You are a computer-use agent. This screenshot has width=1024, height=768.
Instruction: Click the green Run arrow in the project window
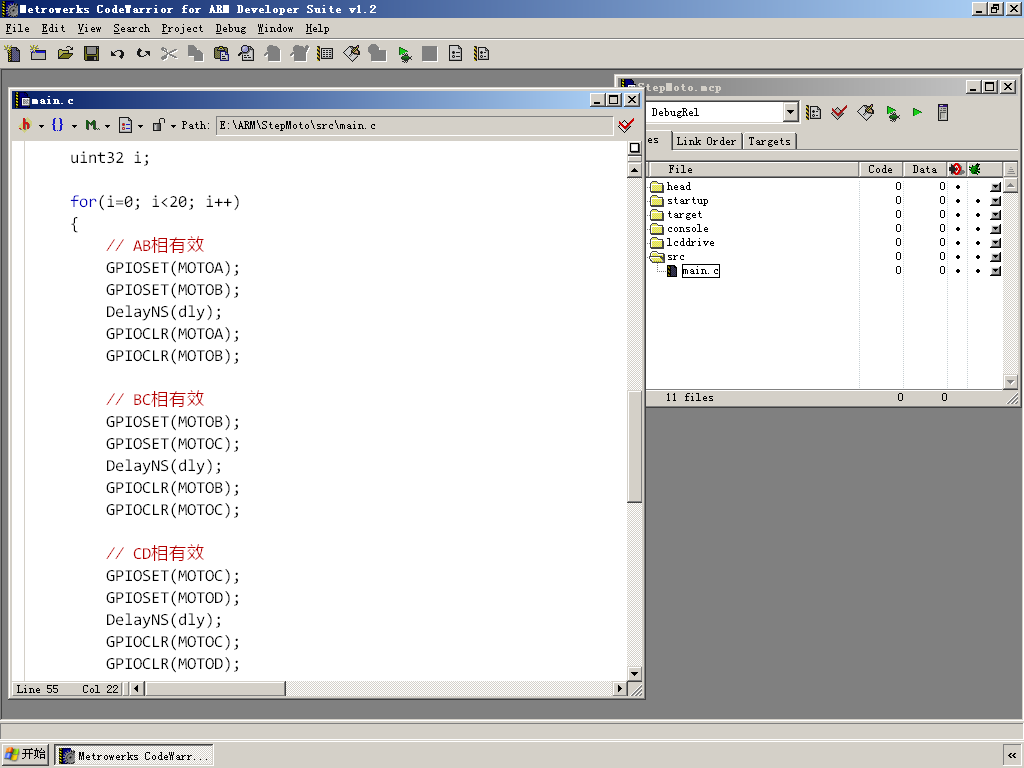coord(917,112)
